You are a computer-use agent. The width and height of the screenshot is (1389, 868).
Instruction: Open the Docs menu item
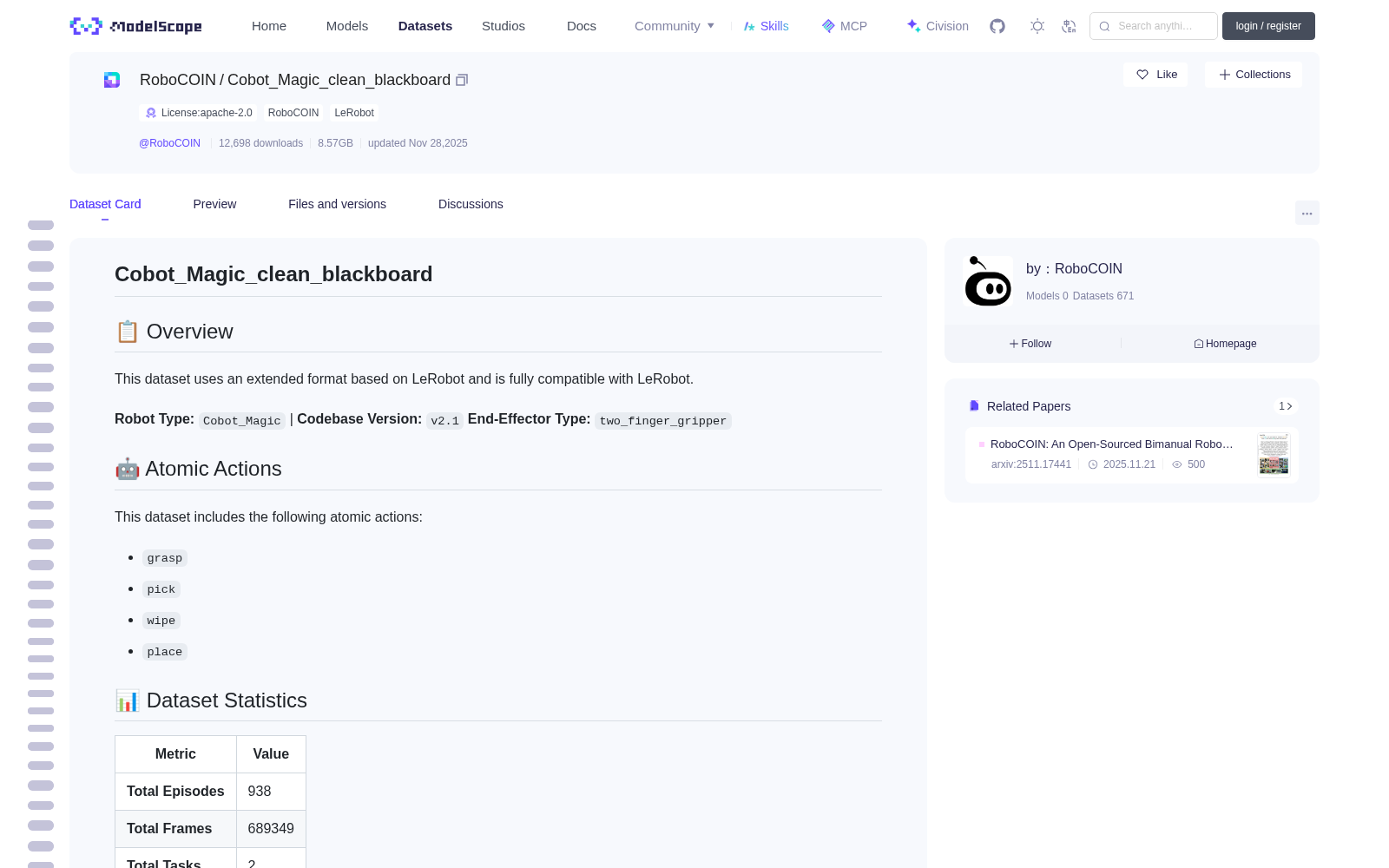[x=582, y=26]
